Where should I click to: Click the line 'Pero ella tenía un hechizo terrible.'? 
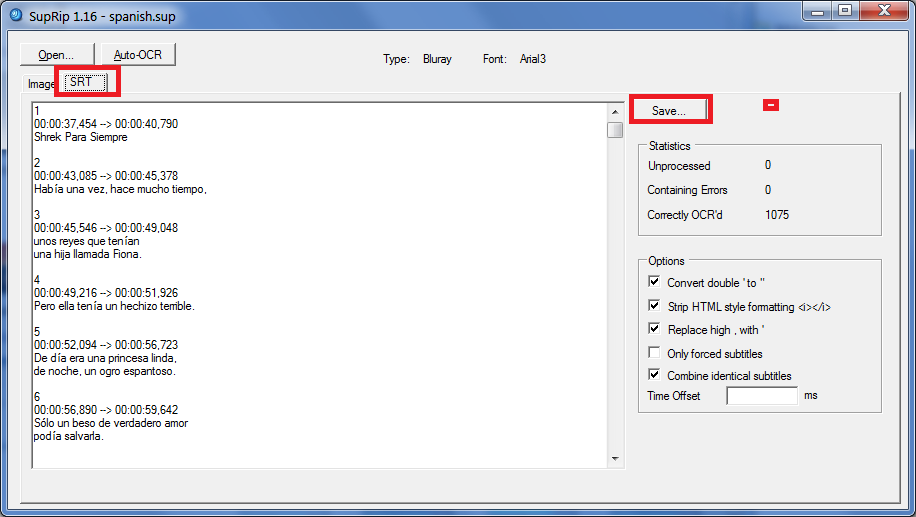point(114,306)
